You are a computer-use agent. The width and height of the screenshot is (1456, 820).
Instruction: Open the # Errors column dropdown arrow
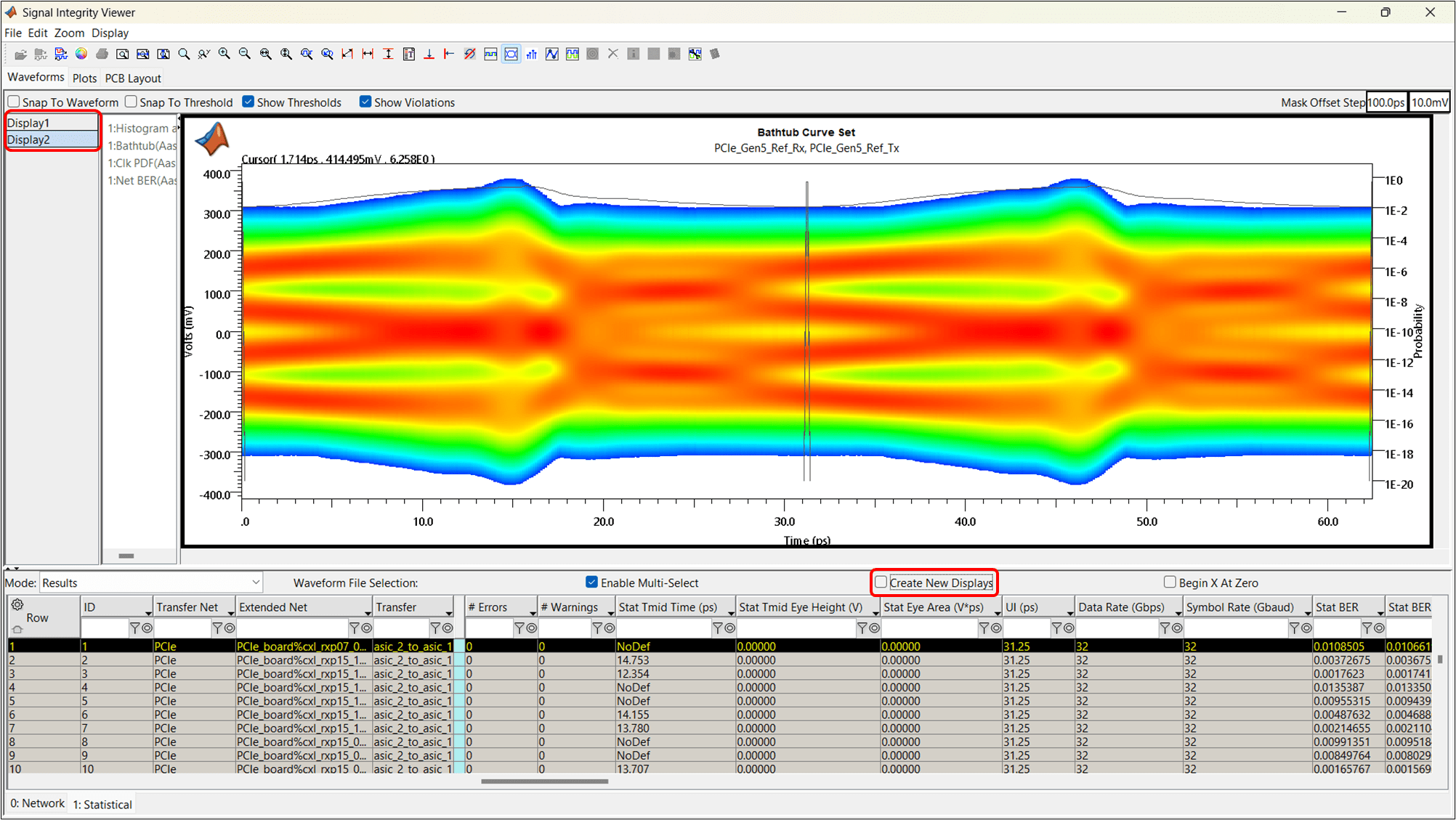532,612
